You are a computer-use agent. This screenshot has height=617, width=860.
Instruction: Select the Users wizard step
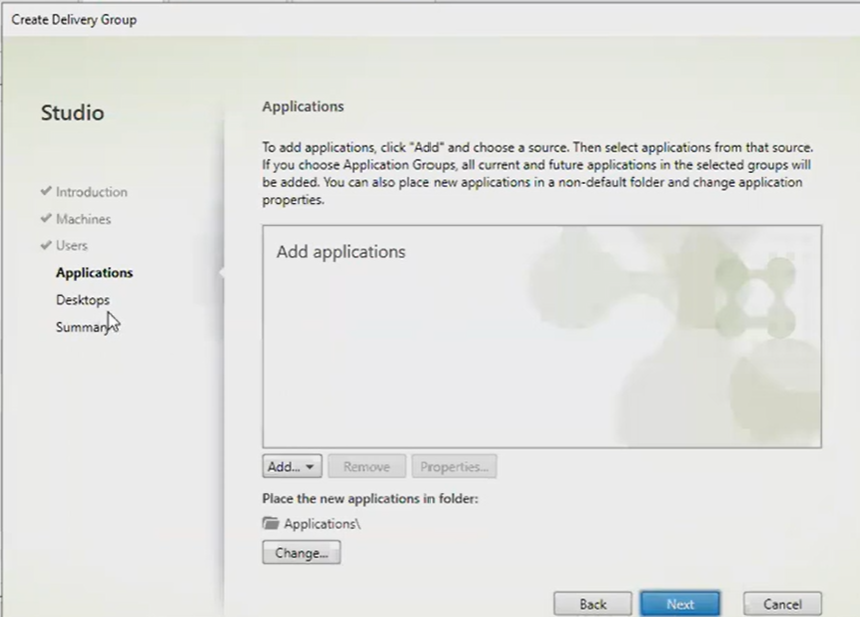(x=71, y=246)
